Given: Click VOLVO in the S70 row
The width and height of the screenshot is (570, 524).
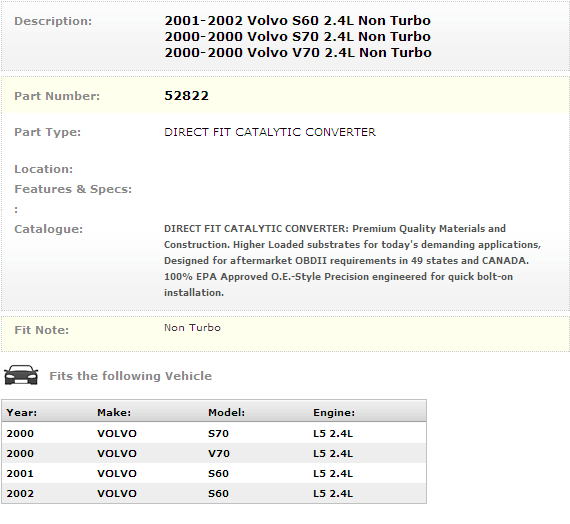Looking at the screenshot, I should [117, 433].
